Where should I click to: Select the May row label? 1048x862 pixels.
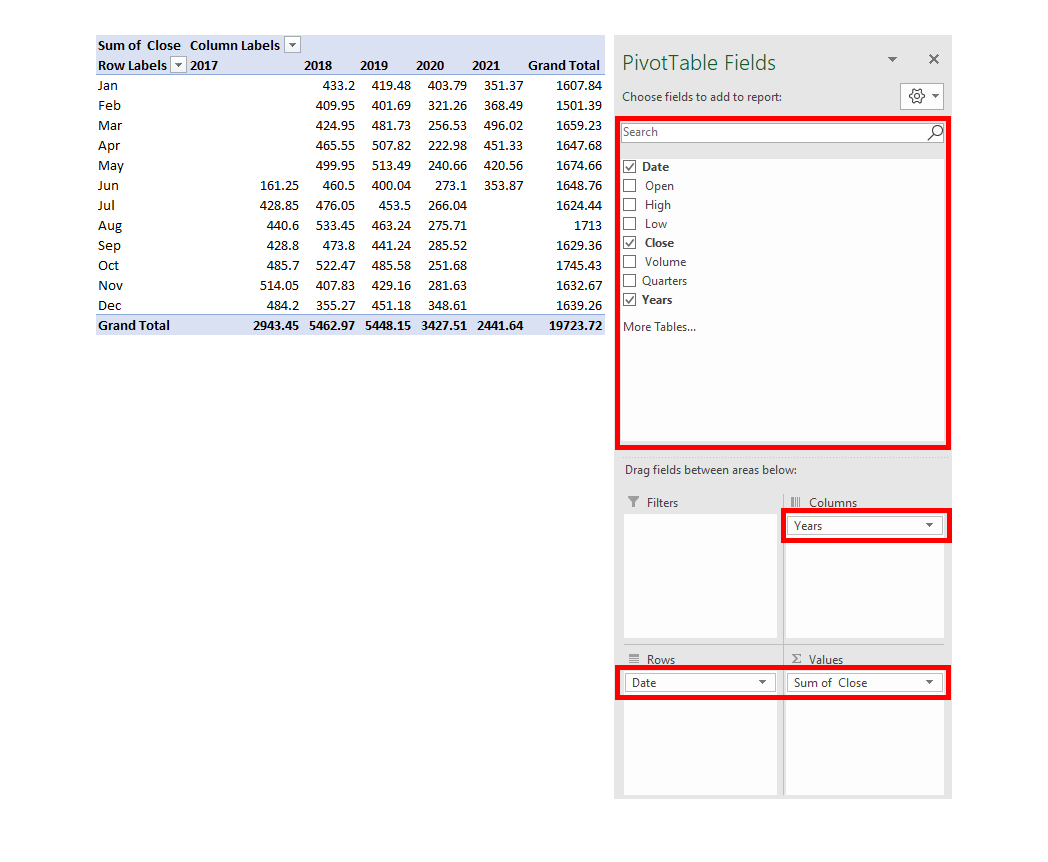(110, 166)
